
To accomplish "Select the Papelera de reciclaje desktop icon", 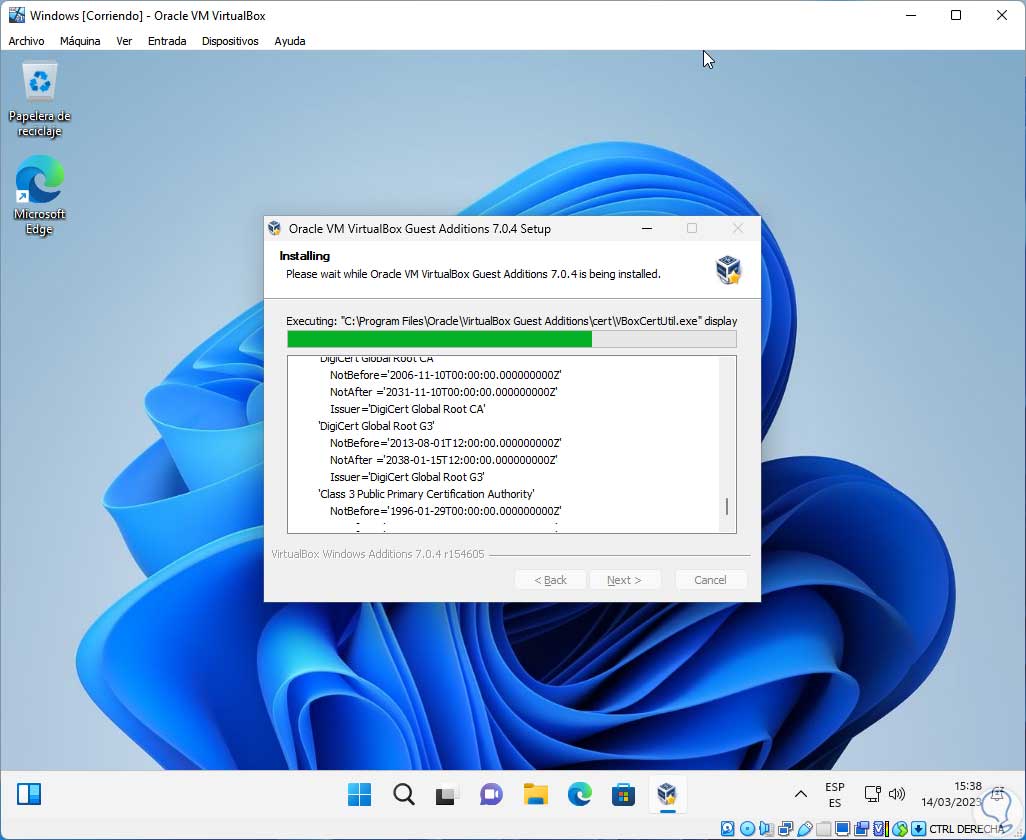I will pos(40,98).
